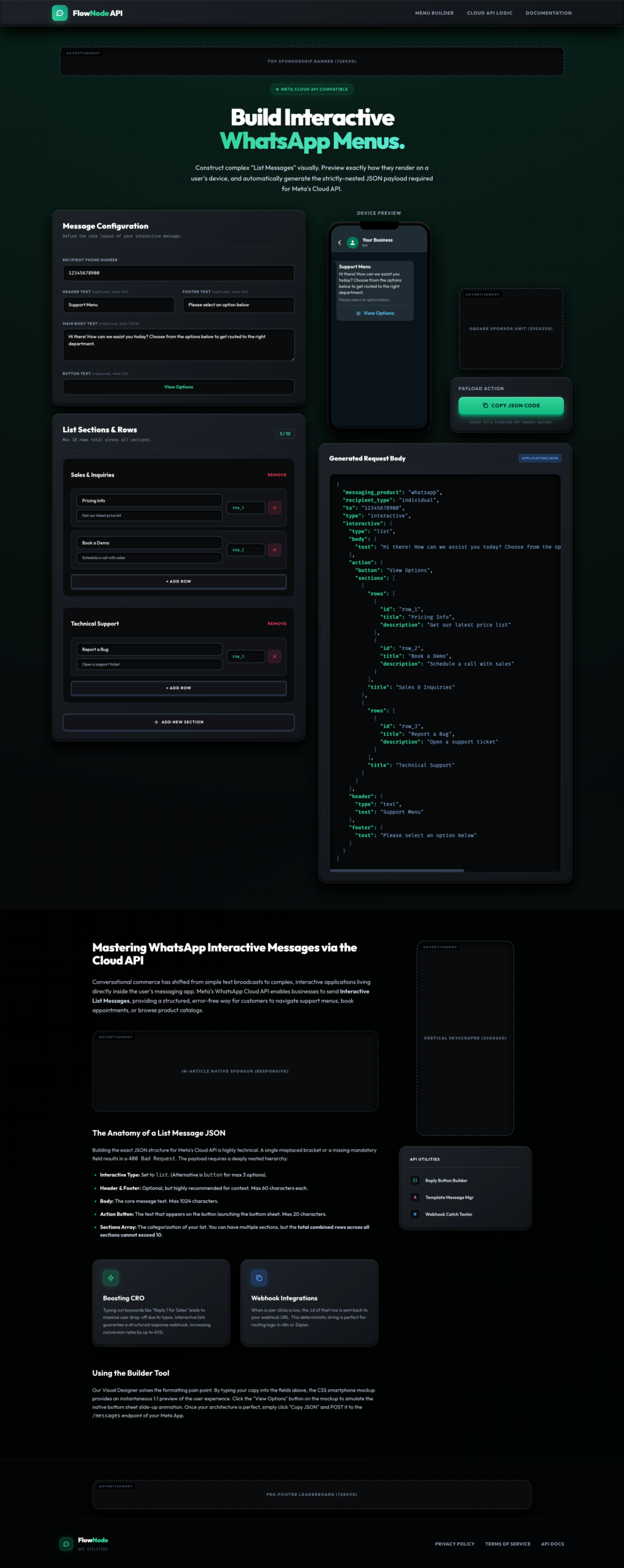
Task: Click the Your Business avatar icon in preview
Action: [x=352, y=243]
